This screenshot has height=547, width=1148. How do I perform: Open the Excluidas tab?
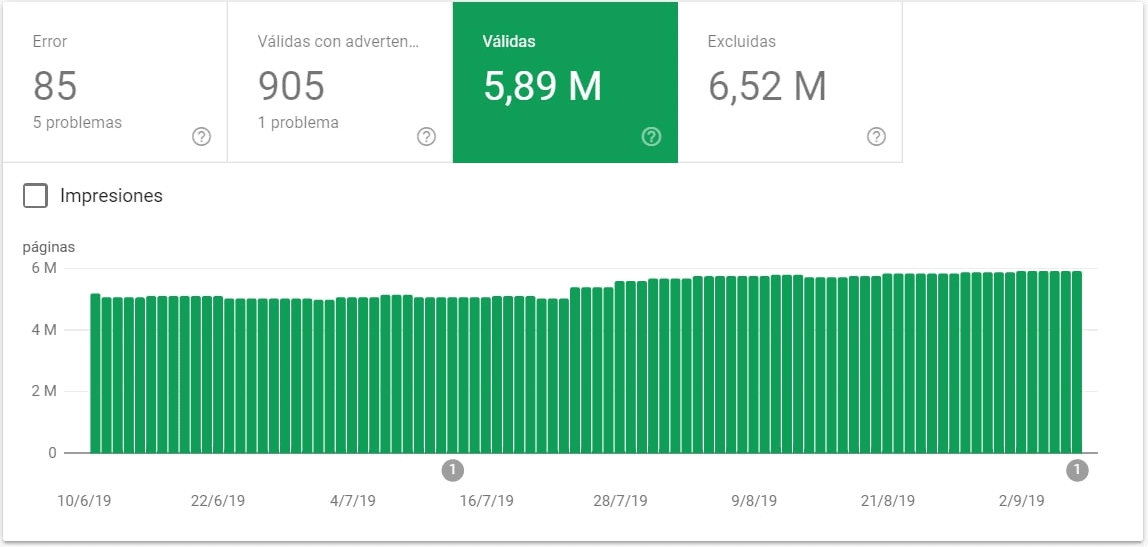point(741,42)
